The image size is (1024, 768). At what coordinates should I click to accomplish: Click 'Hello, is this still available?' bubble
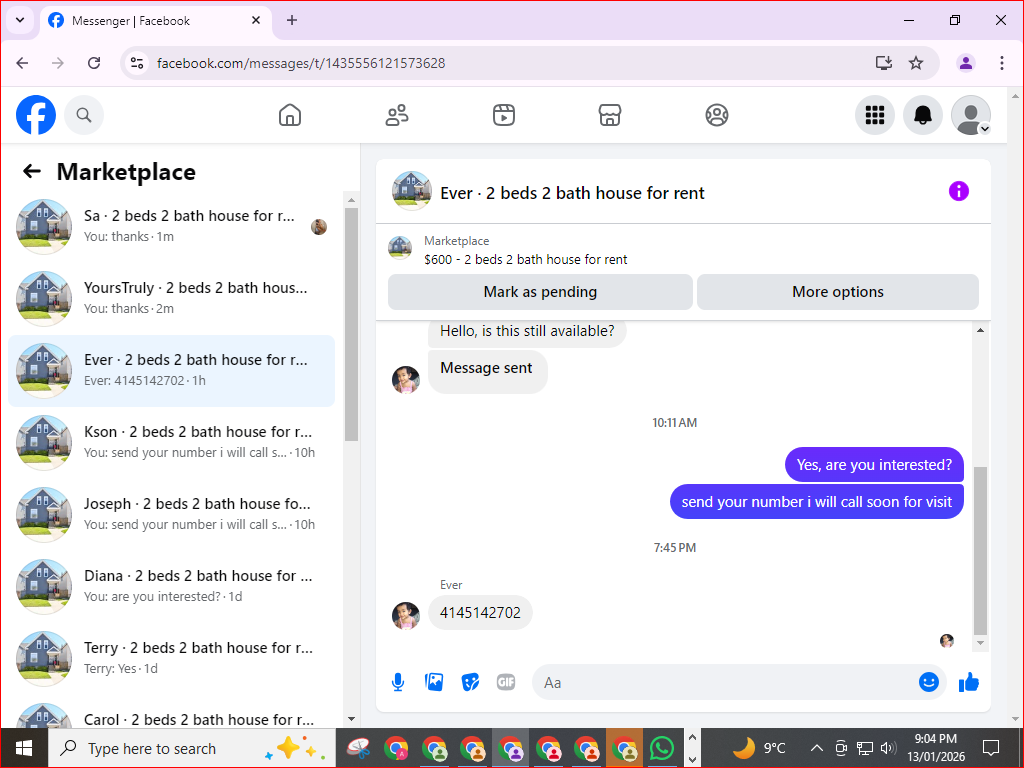point(527,332)
